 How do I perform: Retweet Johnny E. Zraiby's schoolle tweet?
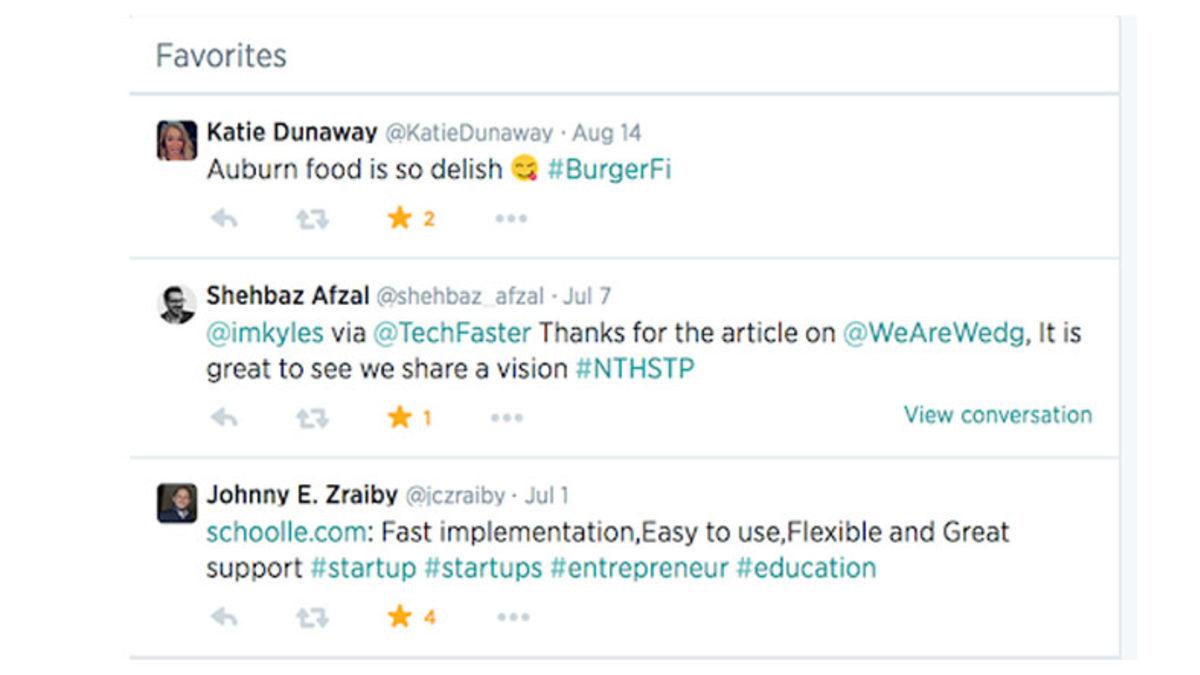[312, 617]
